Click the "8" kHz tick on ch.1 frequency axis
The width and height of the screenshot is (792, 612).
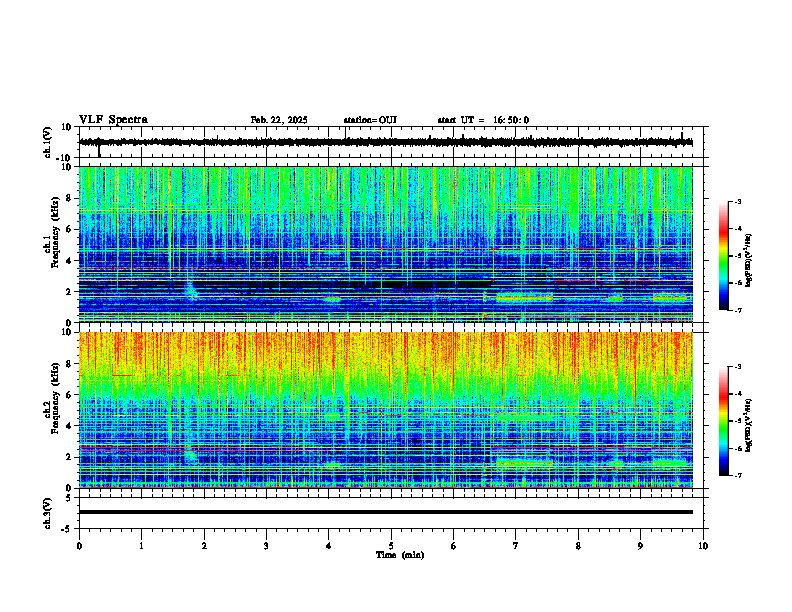coord(69,198)
